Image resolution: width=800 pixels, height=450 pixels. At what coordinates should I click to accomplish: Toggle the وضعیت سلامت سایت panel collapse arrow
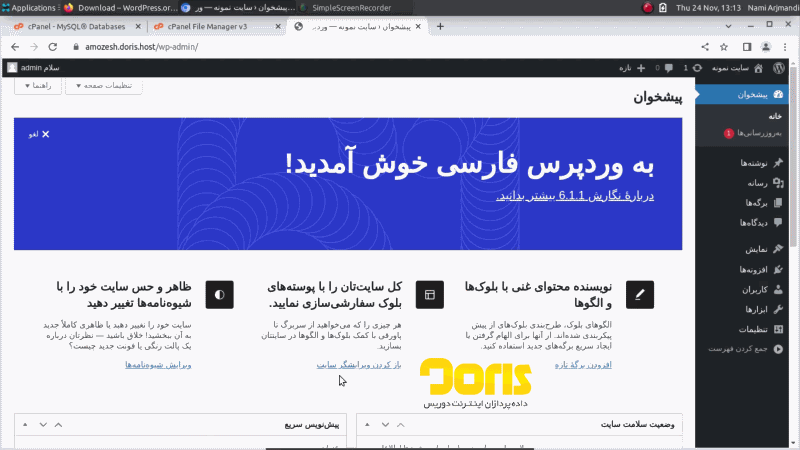point(367,424)
